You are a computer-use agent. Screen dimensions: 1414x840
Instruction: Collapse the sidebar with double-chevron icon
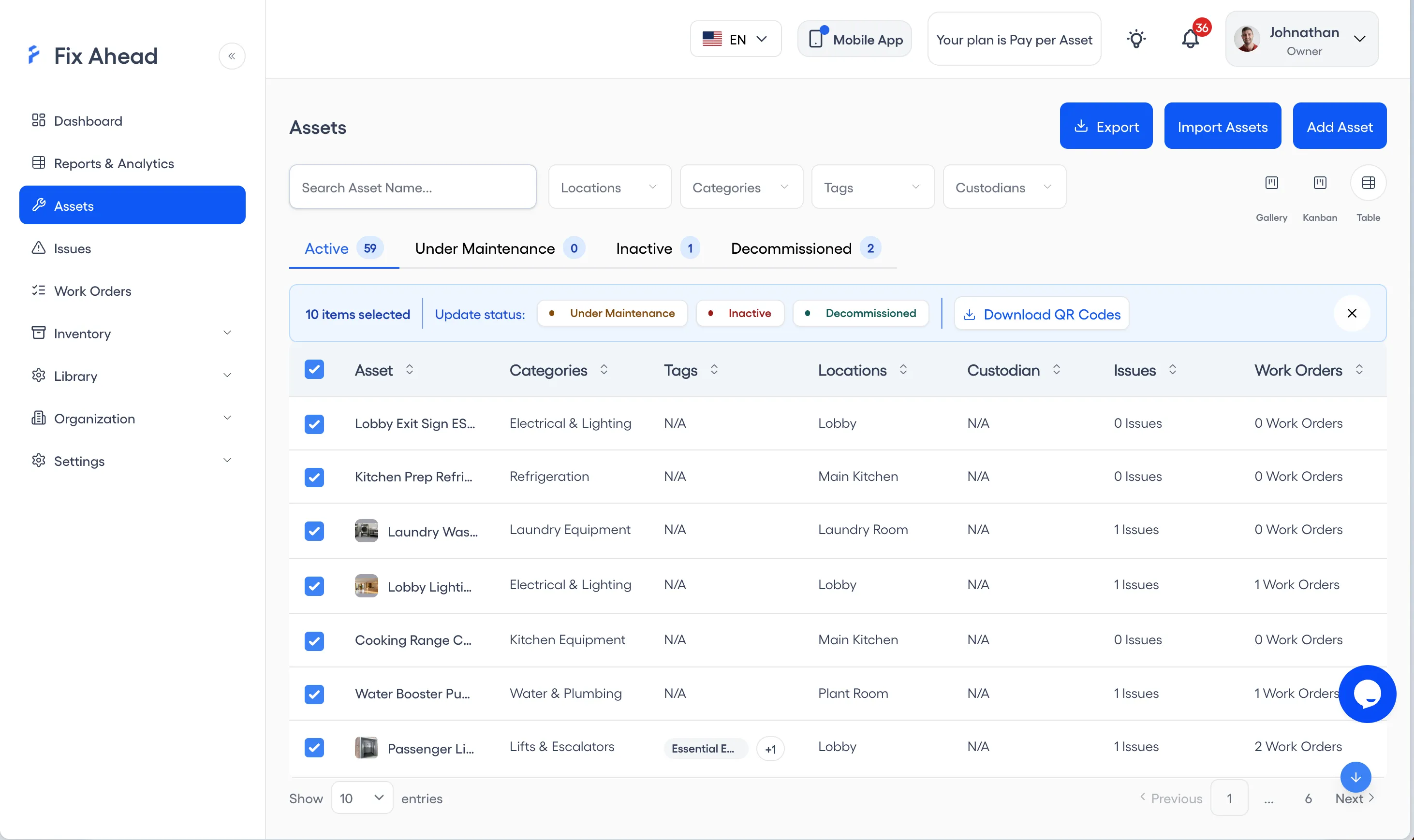point(232,56)
